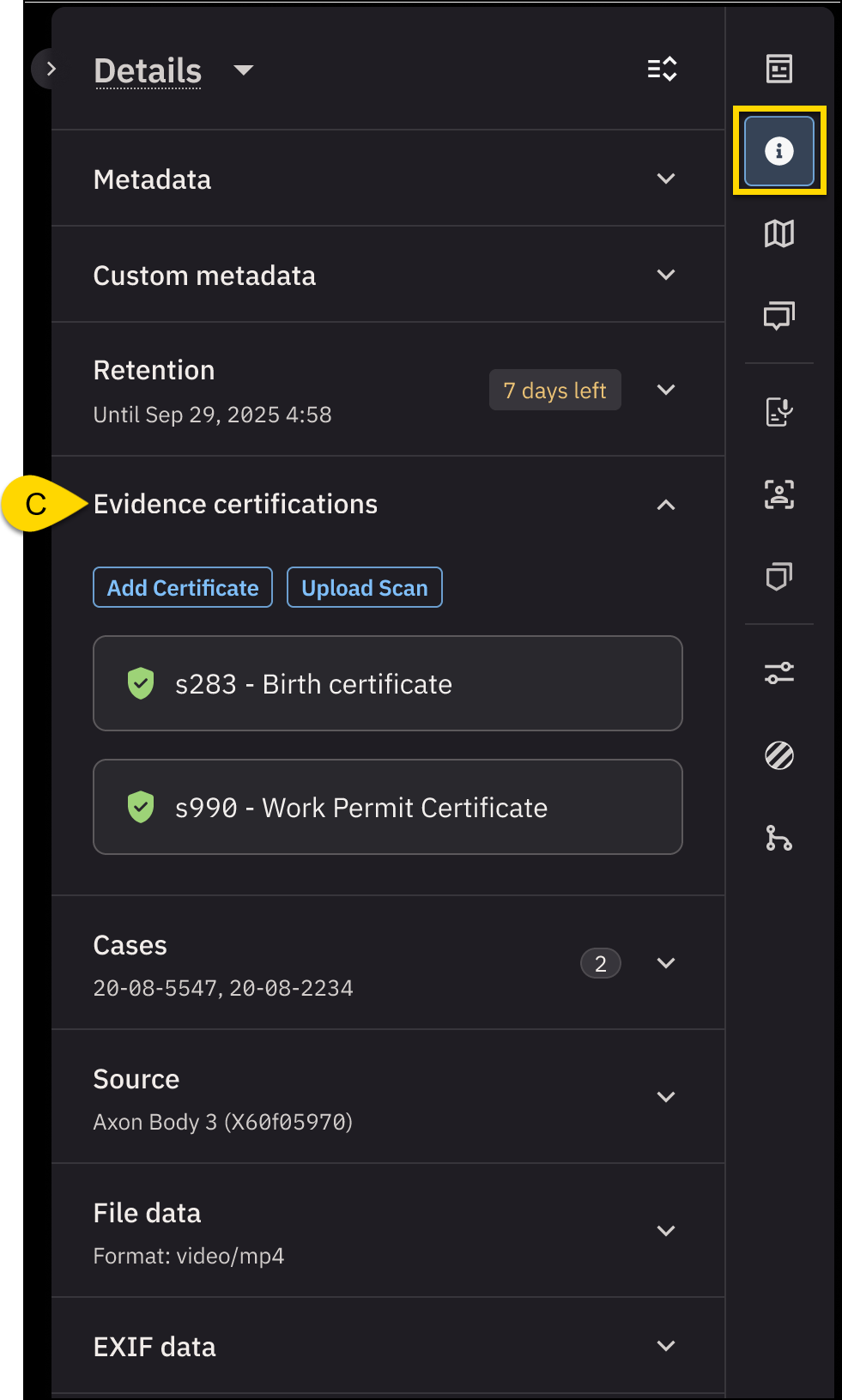Open the summary panel icon in sidebar
Viewport: 842px width, 1400px height.
[778, 69]
